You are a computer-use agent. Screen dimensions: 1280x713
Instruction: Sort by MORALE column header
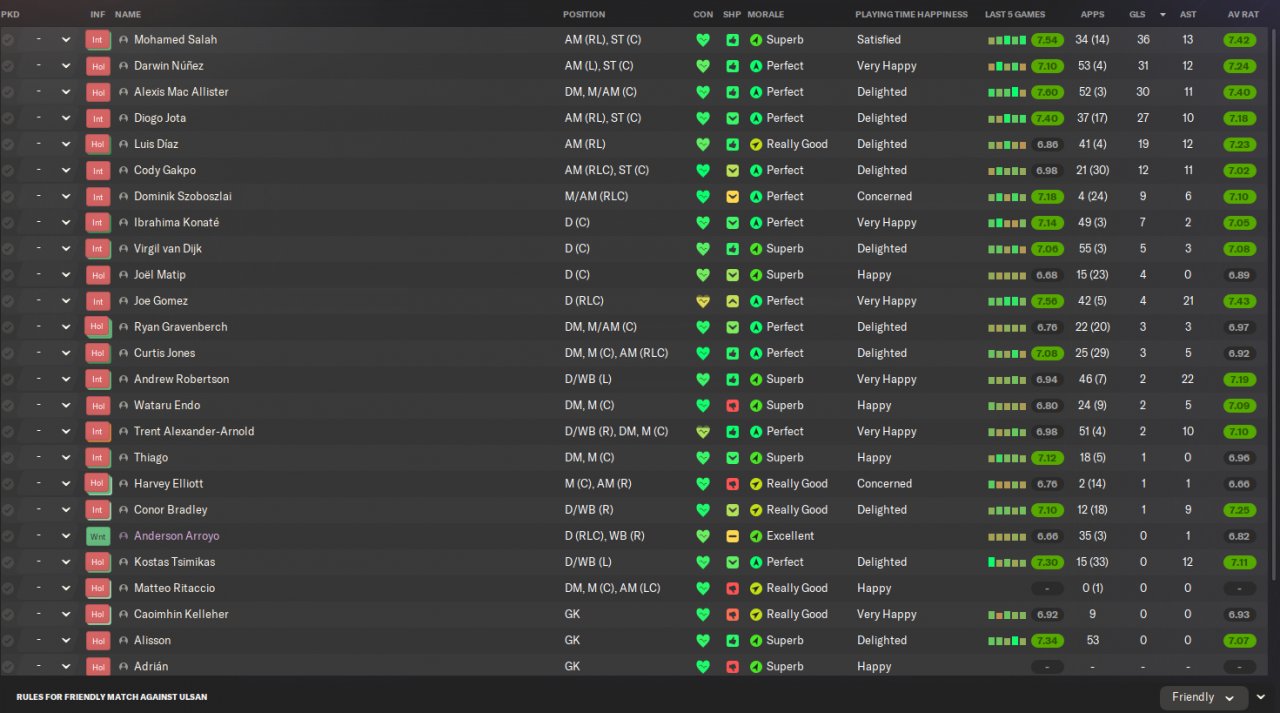pyautogui.click(x=766, y=15)
